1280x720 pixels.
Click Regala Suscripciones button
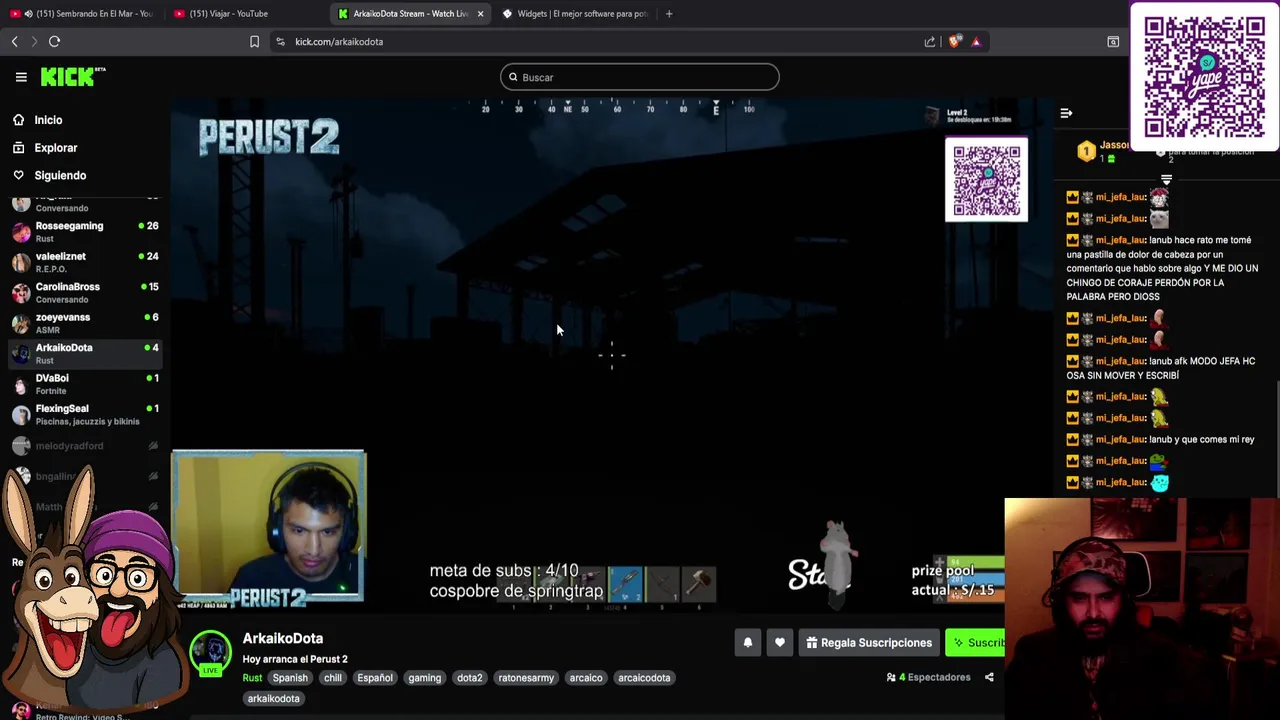coord(869,643)
